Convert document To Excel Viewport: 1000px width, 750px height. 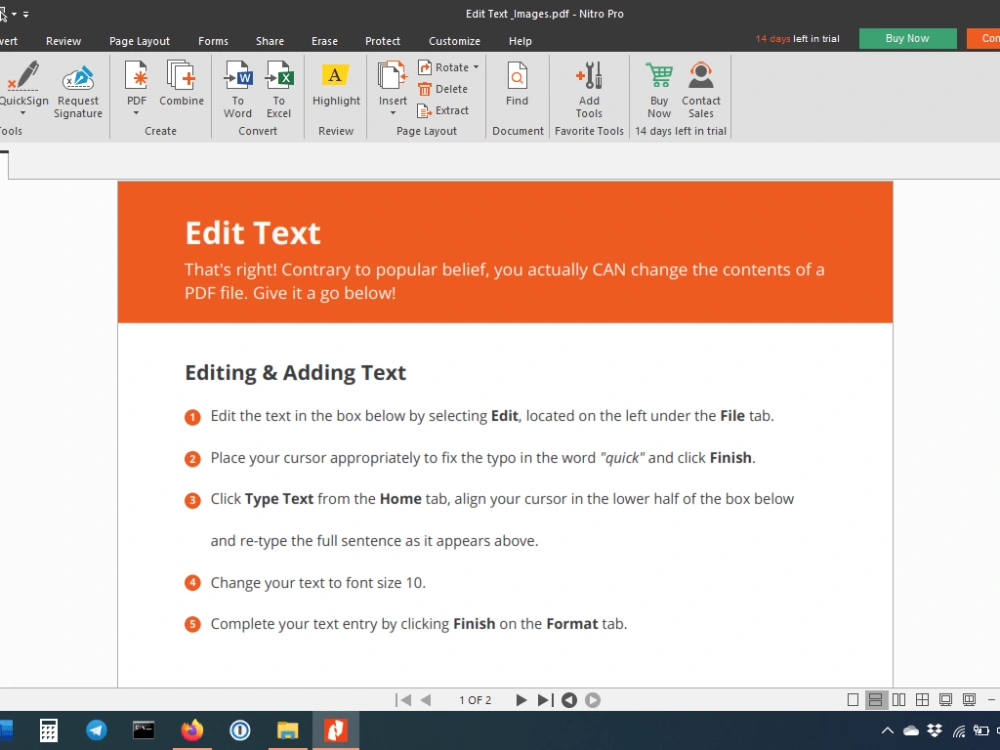click(279, 89)
